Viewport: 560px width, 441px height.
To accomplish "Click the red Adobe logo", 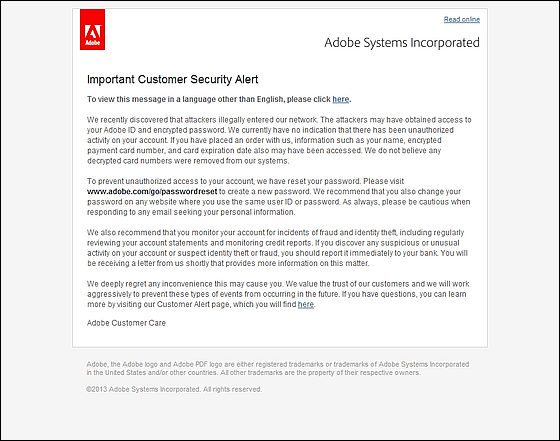I will [92, 29].
